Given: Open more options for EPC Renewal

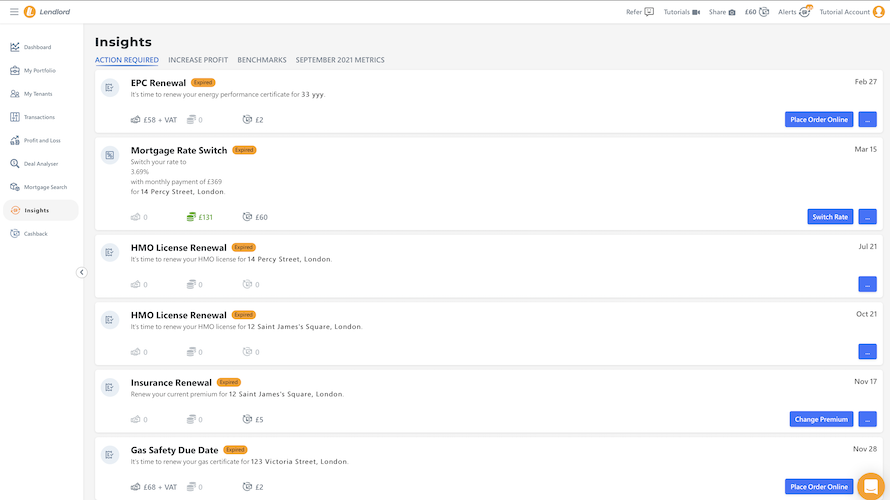Looking at the screenshot, I should (867, 119).
